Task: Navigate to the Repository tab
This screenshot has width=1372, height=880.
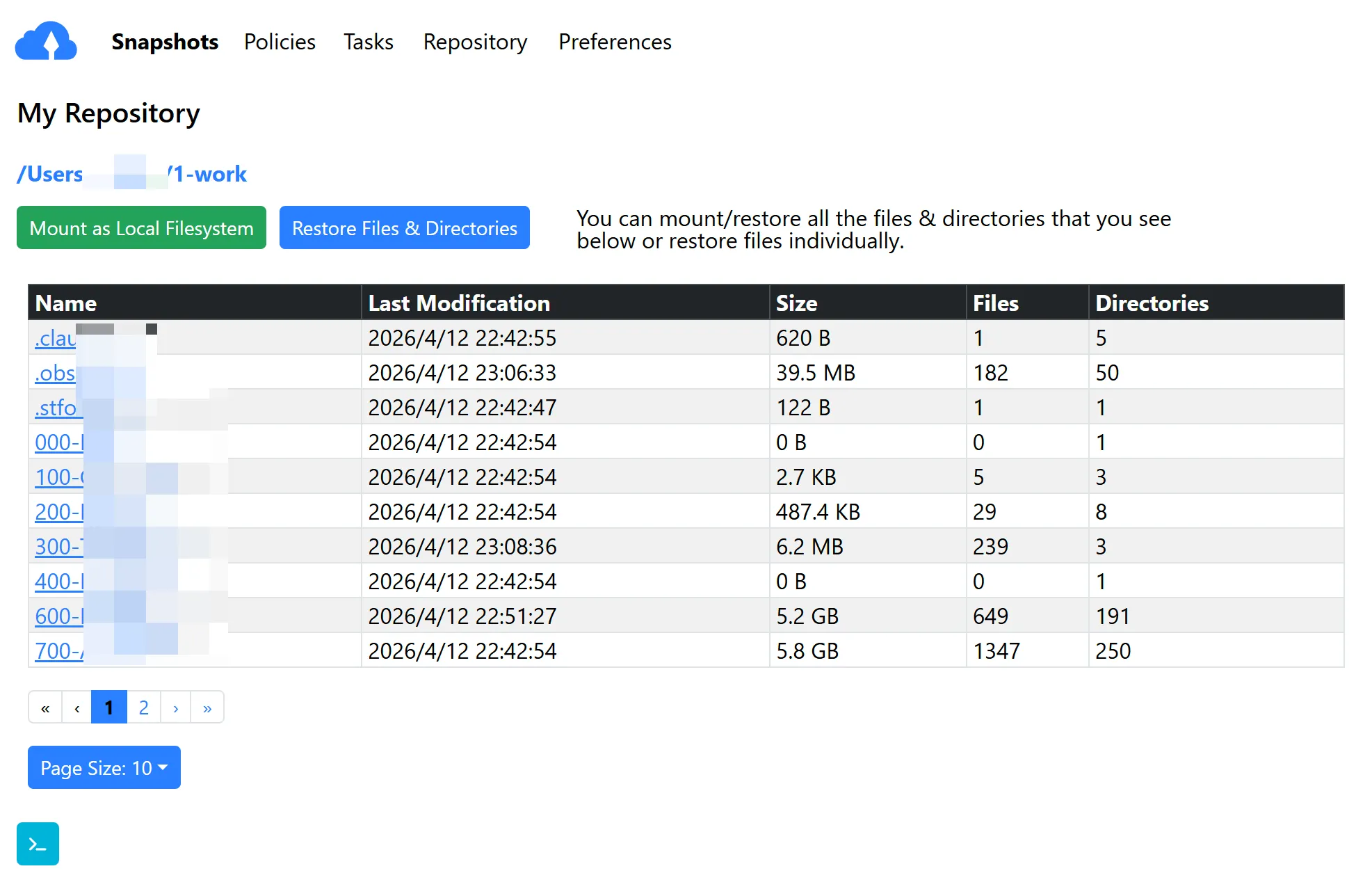Action: [475, 42]
